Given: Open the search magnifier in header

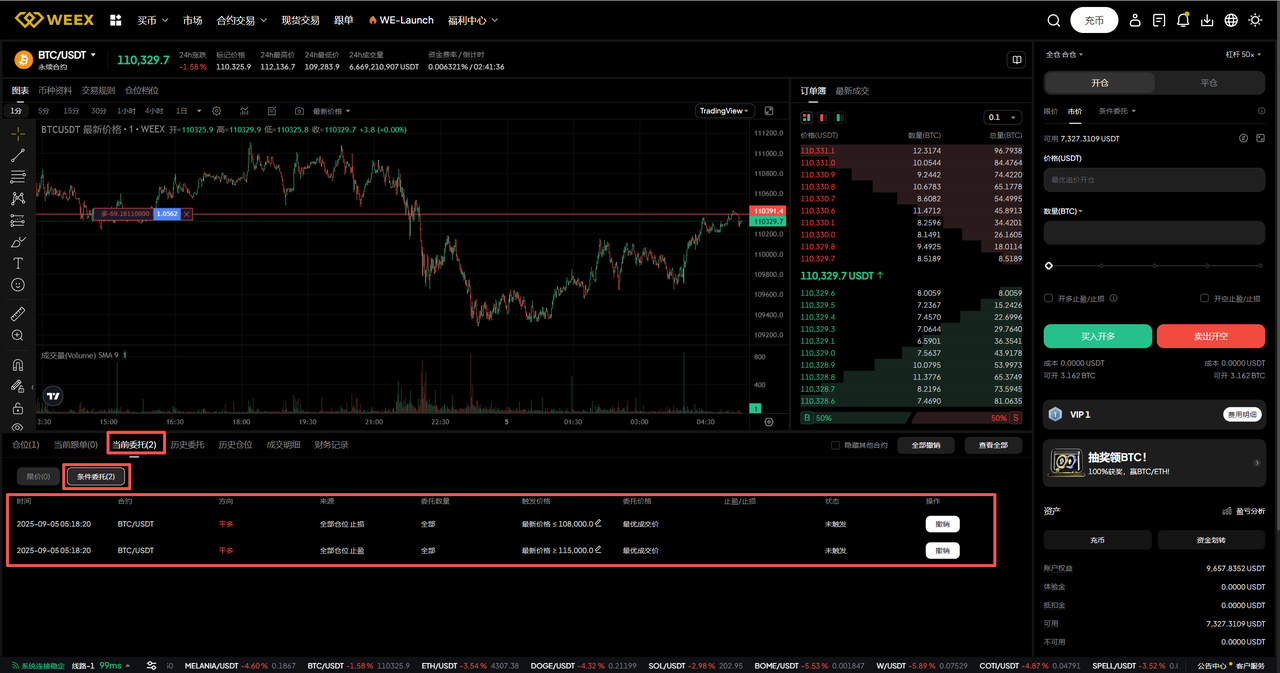Looking at the screenshot, I should pos(1053,20).
